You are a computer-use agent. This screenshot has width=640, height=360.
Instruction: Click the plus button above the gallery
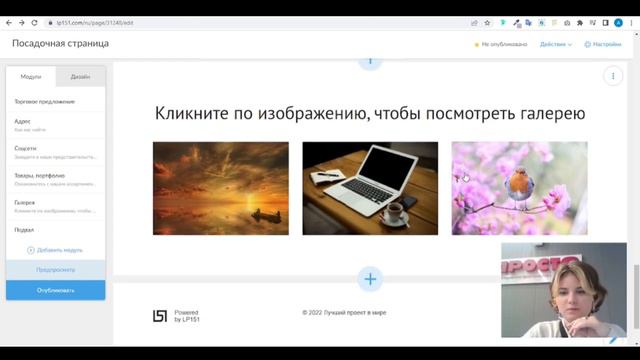[x=370, y=62]
